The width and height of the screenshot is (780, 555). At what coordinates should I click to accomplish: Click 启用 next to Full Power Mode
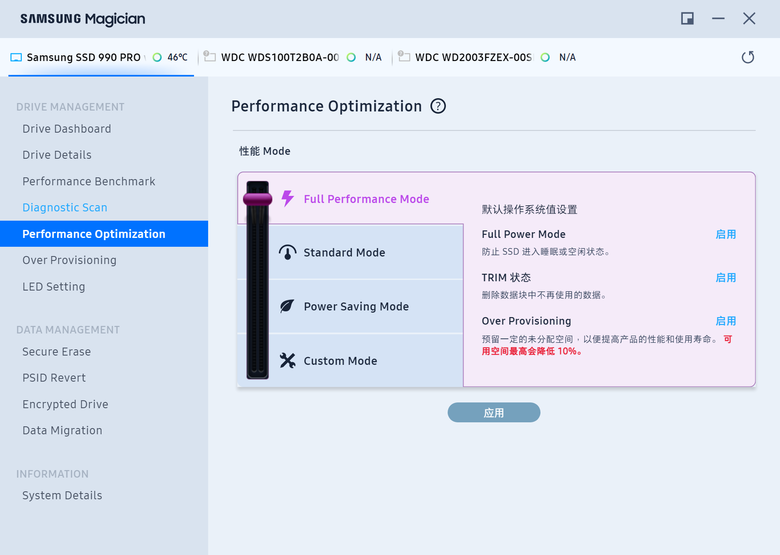(x=725, y=234)
